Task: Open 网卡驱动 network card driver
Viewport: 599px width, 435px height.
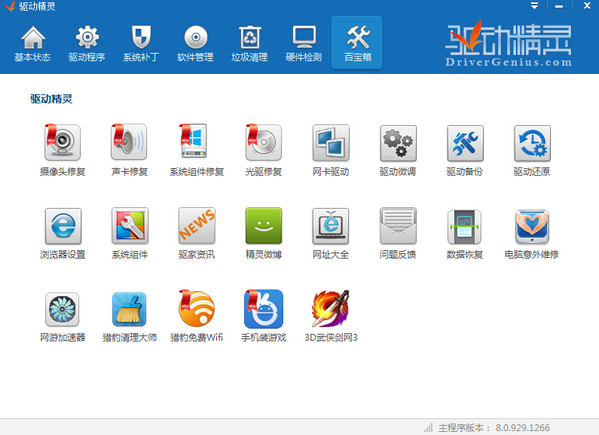Action: click(331, 143)
